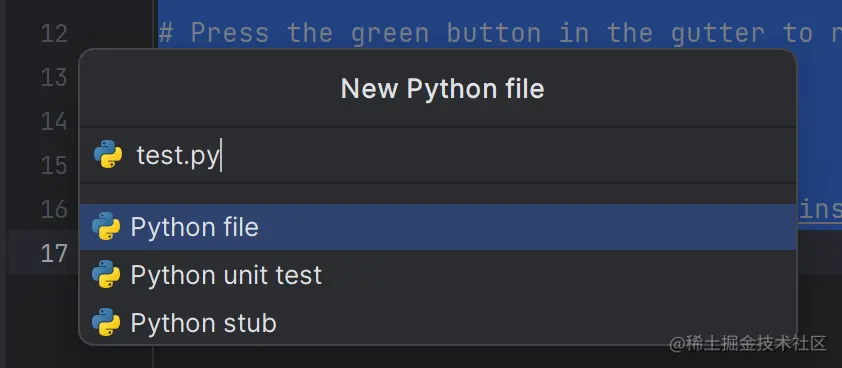Viewport: 842px width, 368px height.
Task: Click the New Python file dialog title
Action: point(442,89)
